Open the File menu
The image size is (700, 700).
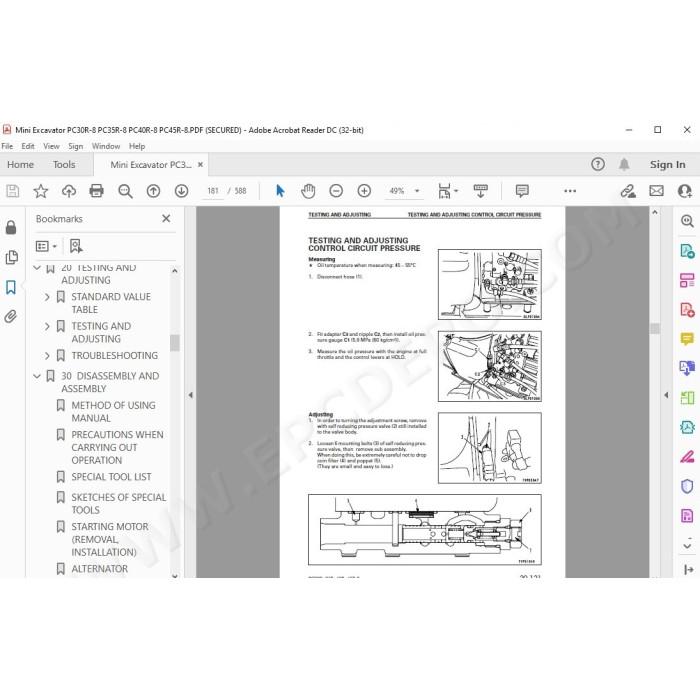[x=7, y=146]
